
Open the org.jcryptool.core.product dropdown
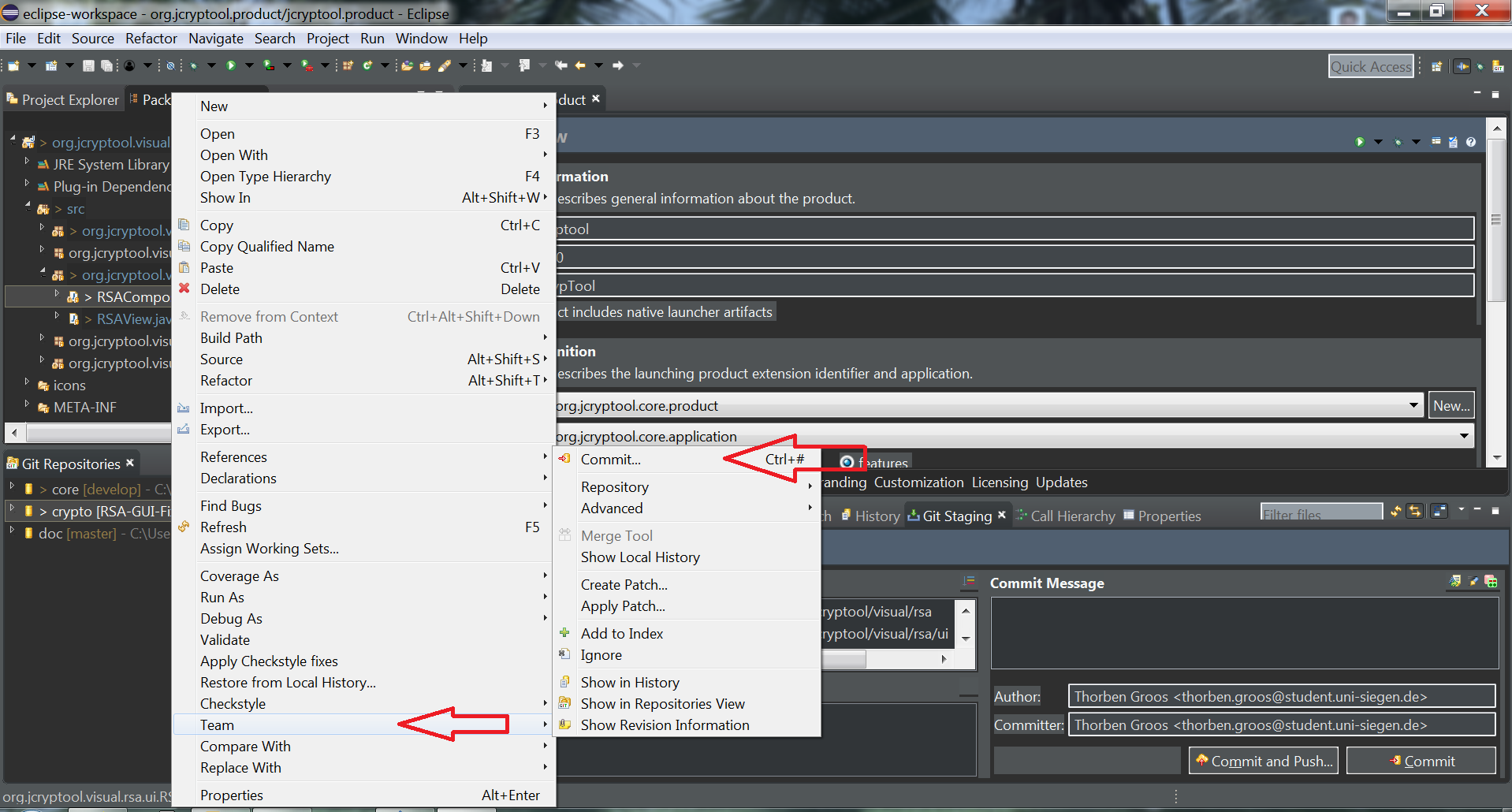tap(1413, 406)
